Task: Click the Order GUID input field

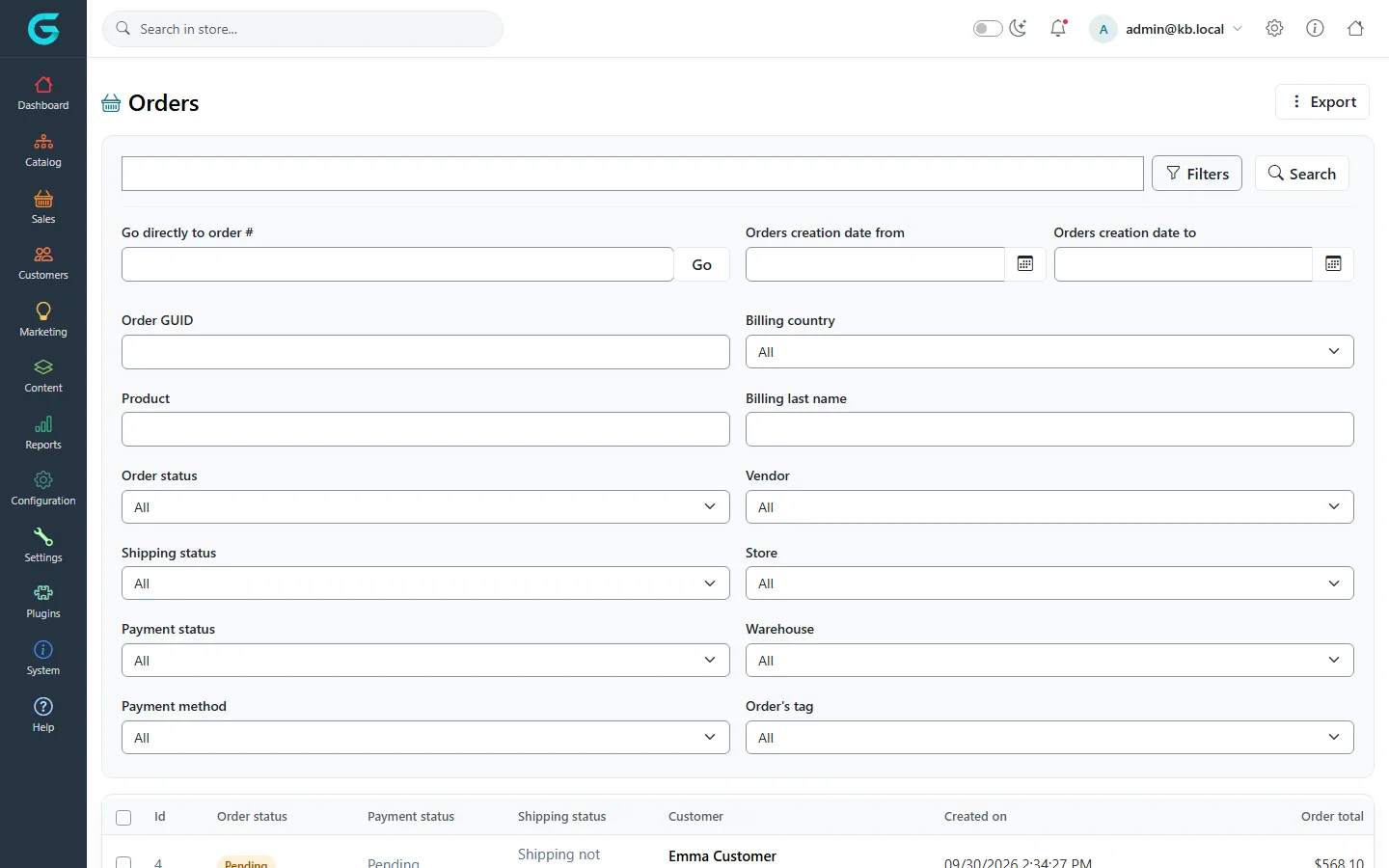Action: [425, 352]
